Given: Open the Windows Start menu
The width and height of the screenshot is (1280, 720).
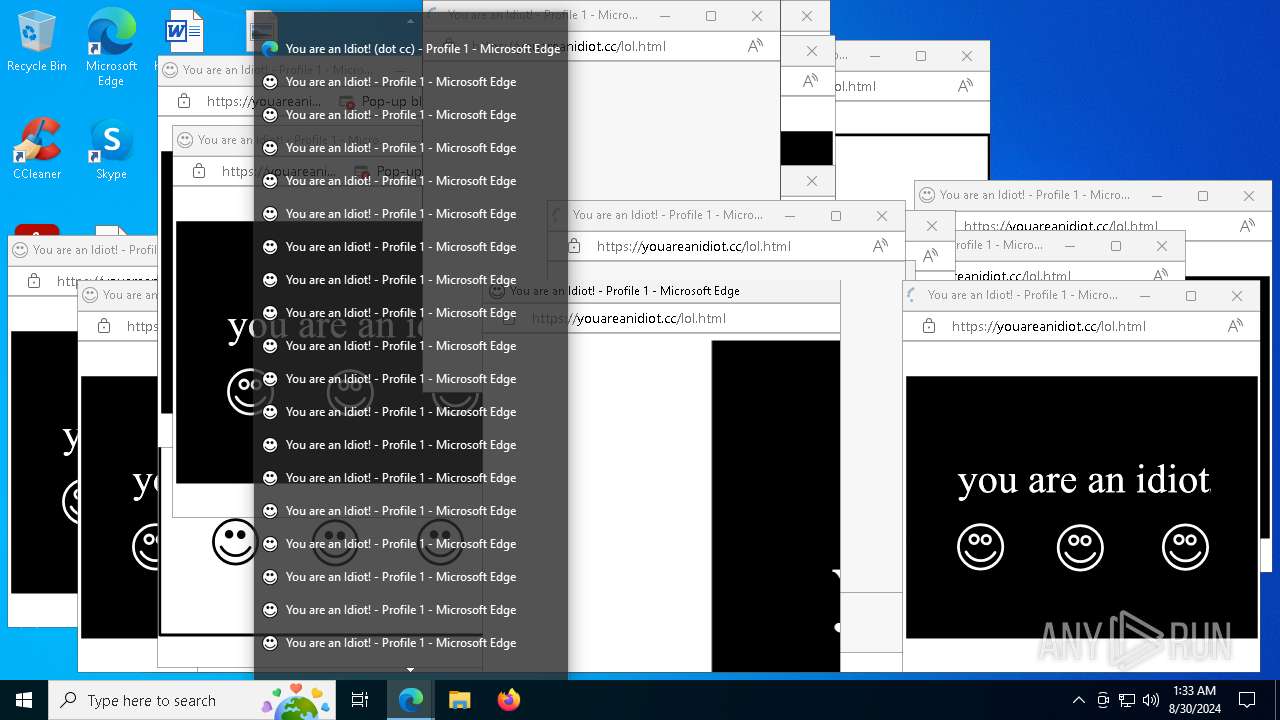Looking at the screenshot, I should [24, 700].
